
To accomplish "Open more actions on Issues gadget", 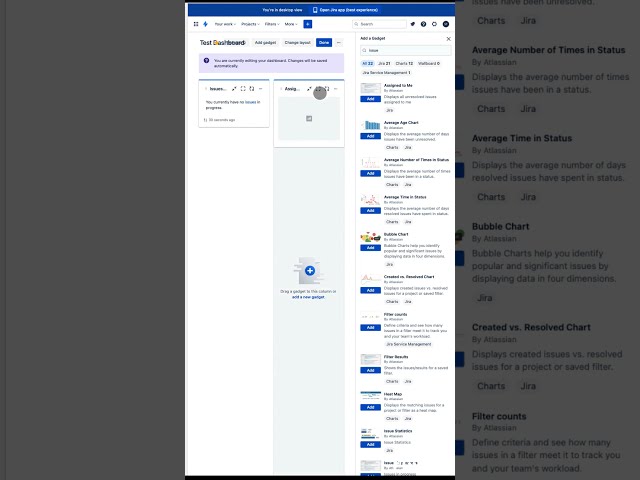I will tap(260, 89).
